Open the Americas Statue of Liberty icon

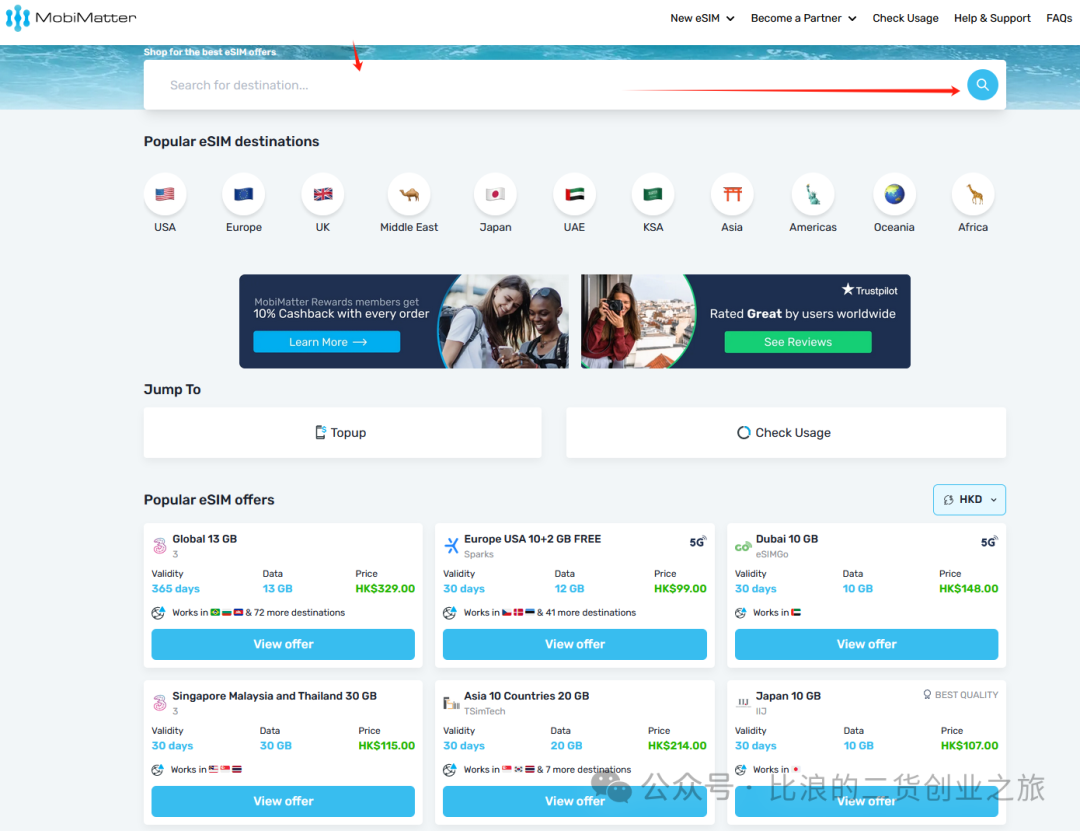point(813,194)
